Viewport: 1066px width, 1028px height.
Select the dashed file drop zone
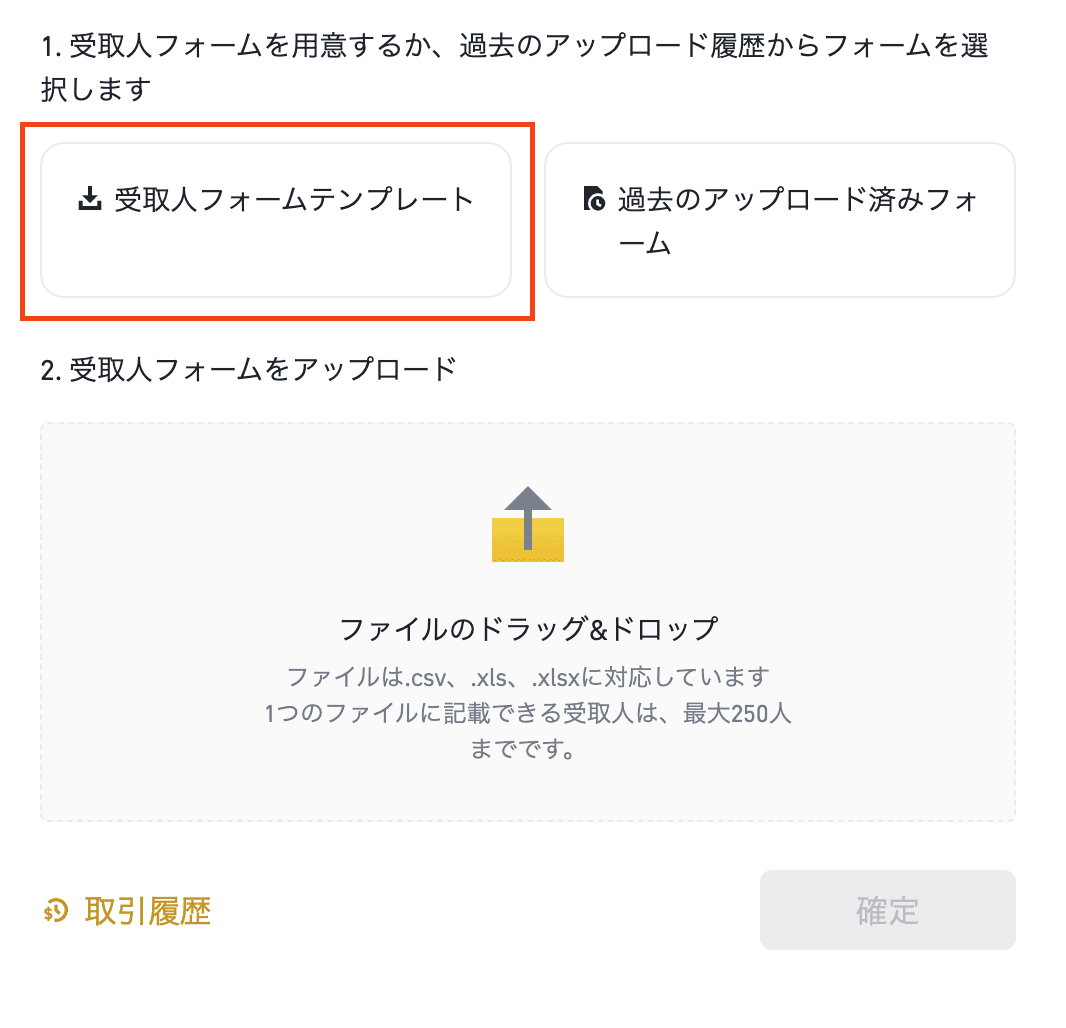[x=528, y=621]
